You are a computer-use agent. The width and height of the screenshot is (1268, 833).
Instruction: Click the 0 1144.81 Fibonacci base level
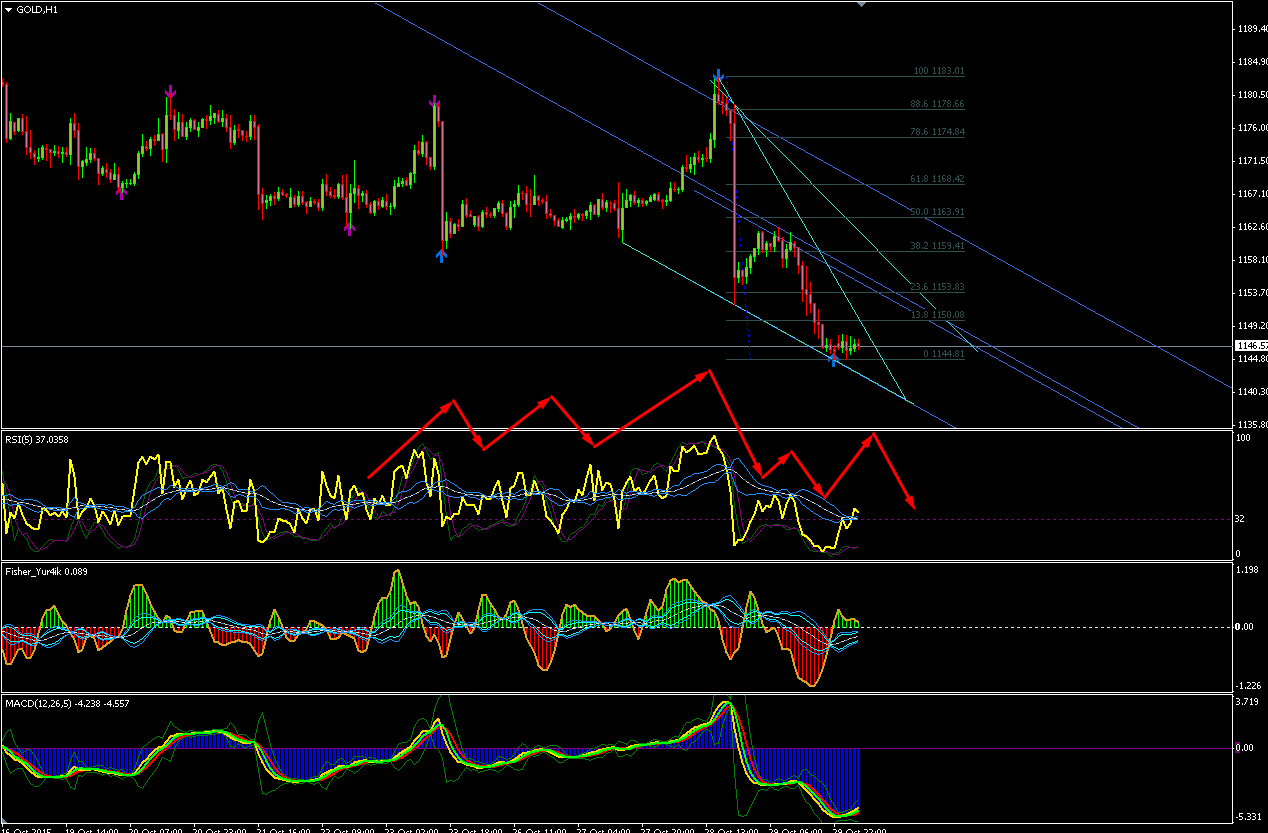tap(944, 354)
